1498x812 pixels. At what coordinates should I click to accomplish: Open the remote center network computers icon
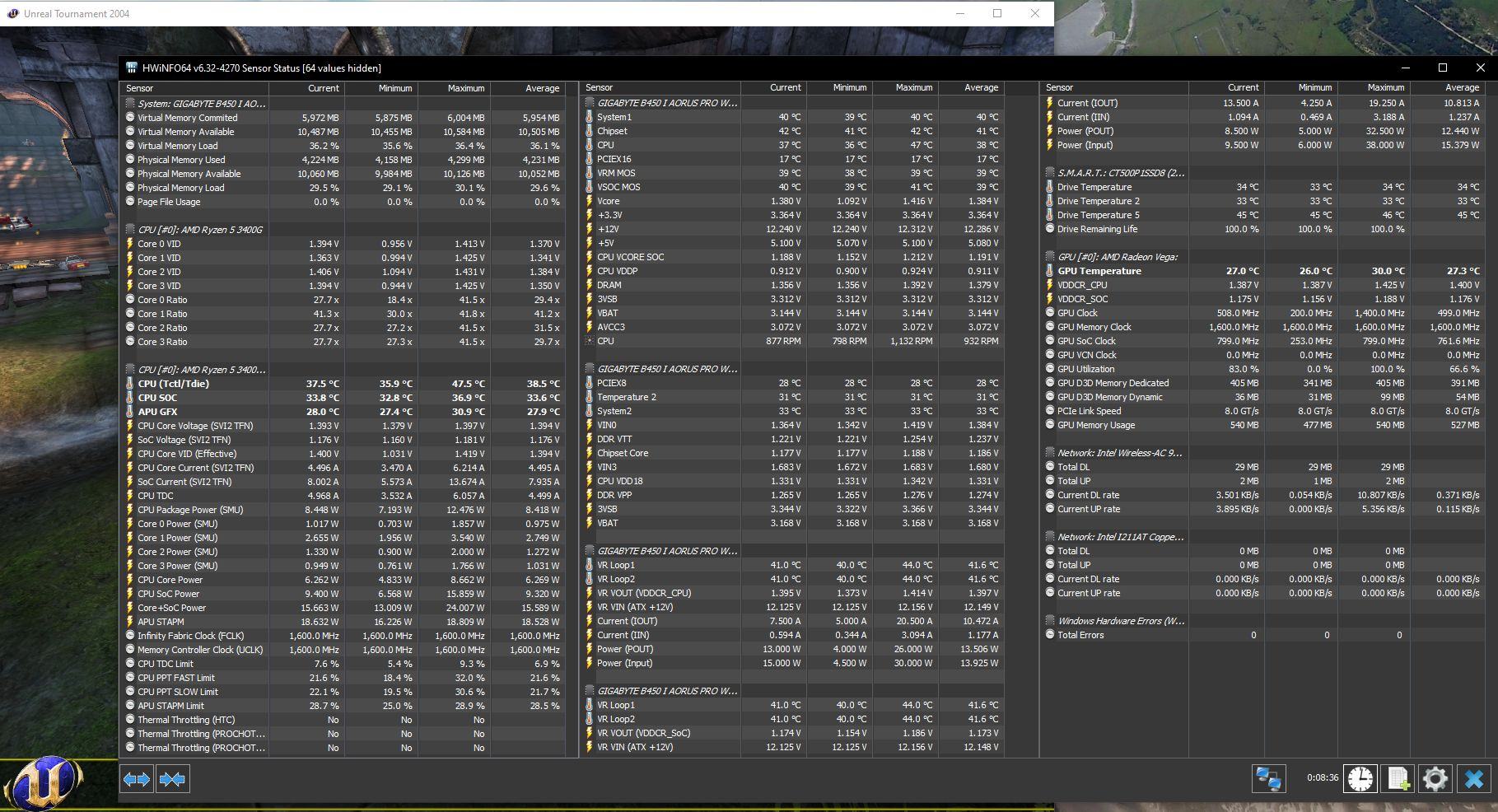(x=1268, y=778)
